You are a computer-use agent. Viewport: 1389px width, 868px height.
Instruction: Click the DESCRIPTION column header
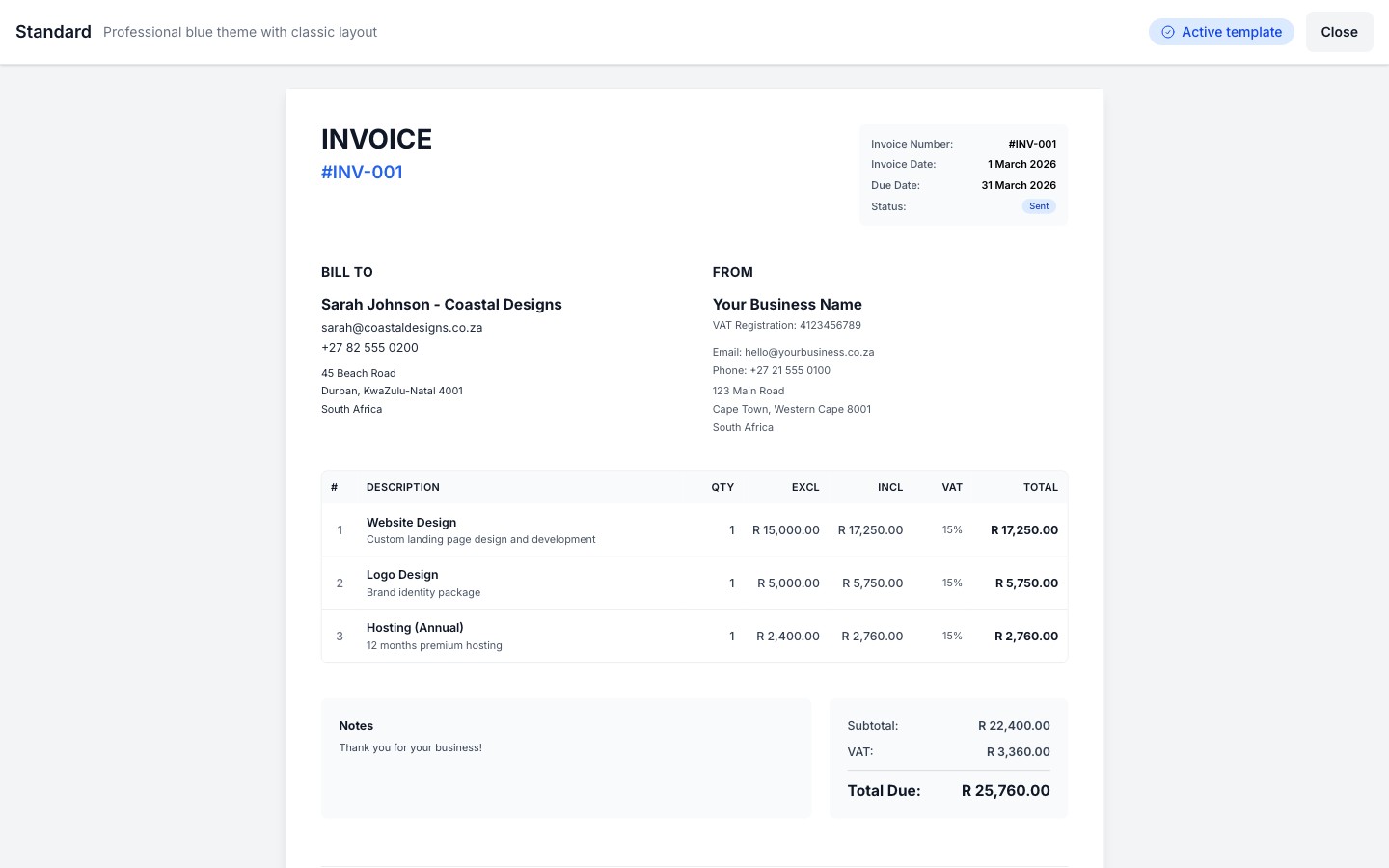[x=402, y=487]
